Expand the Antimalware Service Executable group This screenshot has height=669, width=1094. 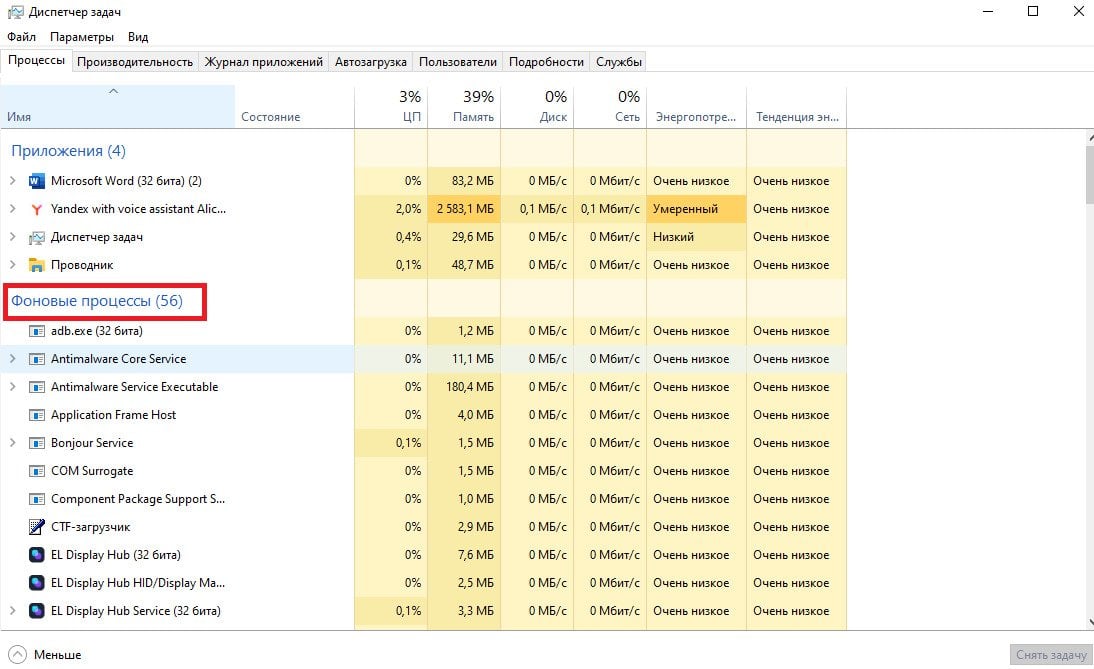point(13,386)
